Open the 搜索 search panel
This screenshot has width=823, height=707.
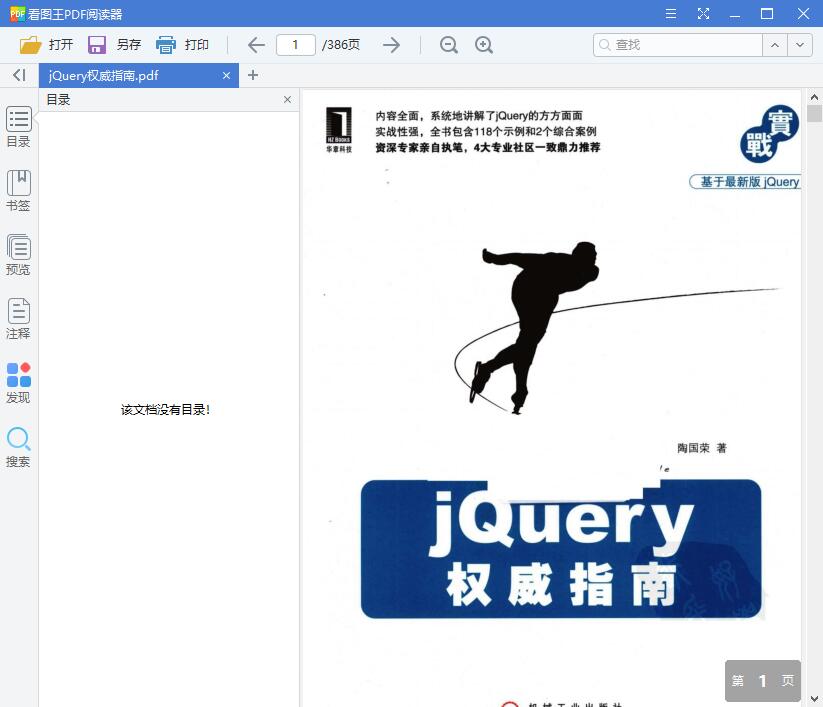point(18,447)
